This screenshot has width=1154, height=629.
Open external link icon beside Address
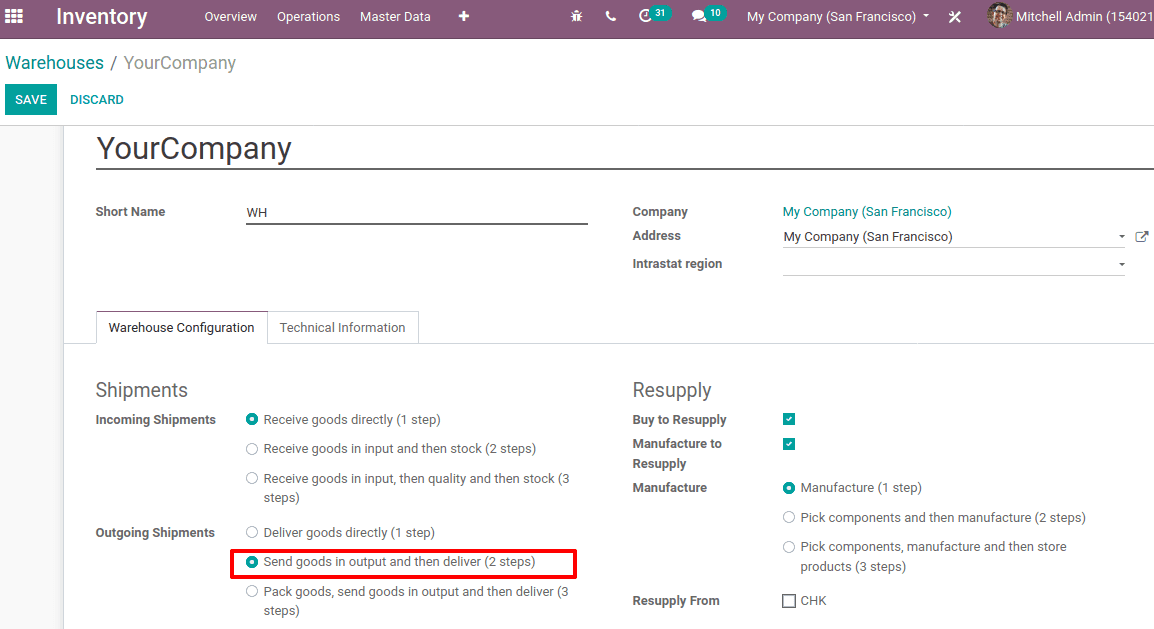click(1141, 236)
